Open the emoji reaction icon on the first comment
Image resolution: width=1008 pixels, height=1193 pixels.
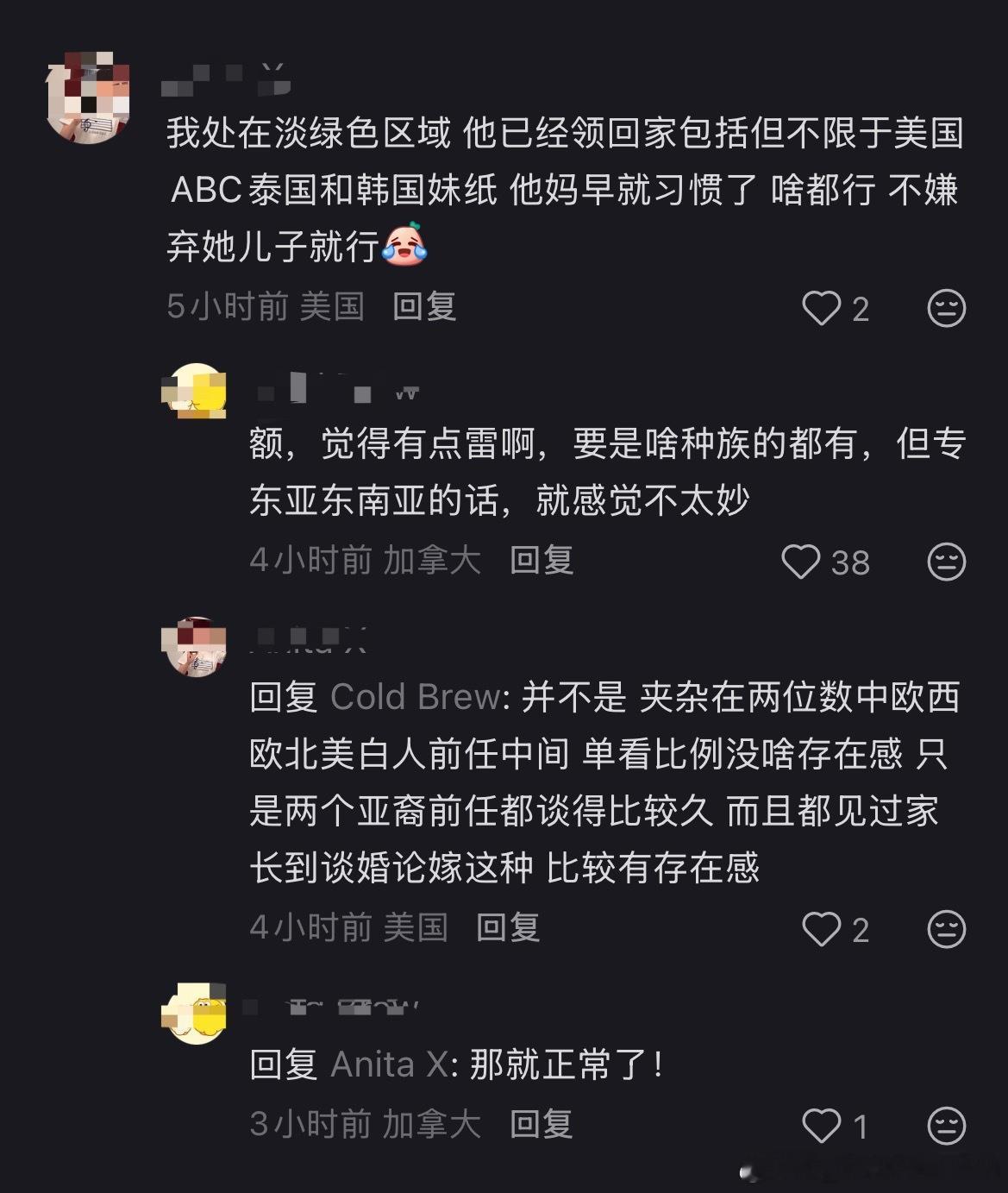pyautogui.click(x=946, y=307)
